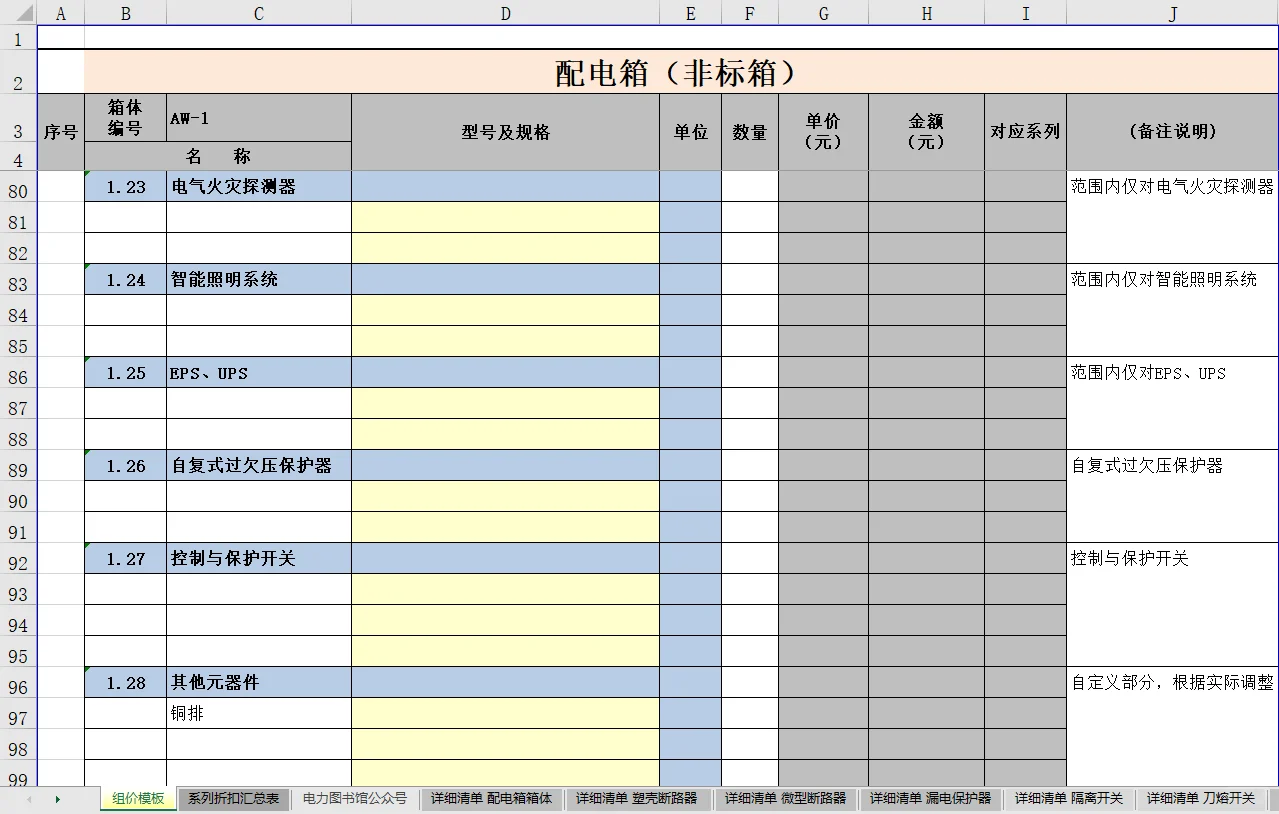
Task: Select column D header 型号及规格
Action: 505,13
